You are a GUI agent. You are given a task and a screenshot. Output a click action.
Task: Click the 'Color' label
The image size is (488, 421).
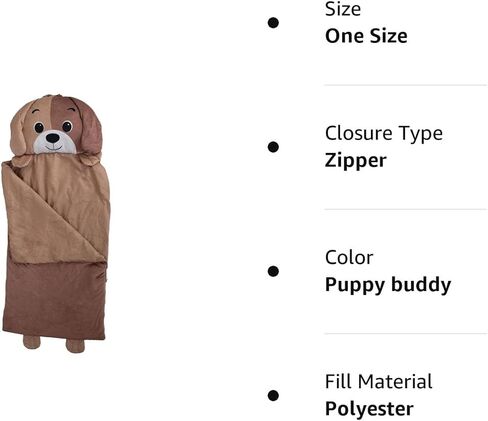click(x=349, y=258)
